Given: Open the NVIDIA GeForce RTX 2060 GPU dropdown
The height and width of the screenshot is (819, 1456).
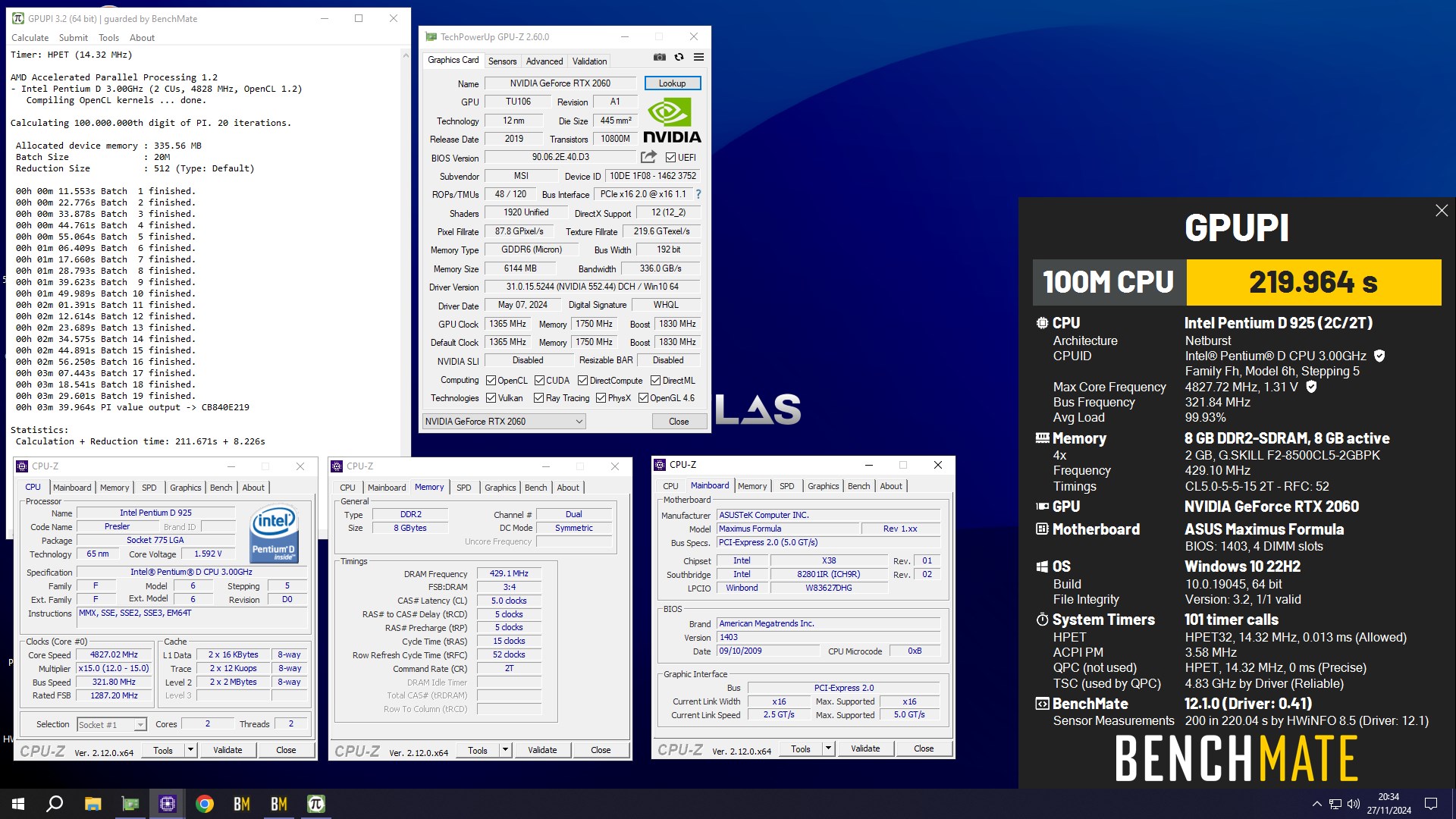Looking at the screenshot, I should [504, 422].
